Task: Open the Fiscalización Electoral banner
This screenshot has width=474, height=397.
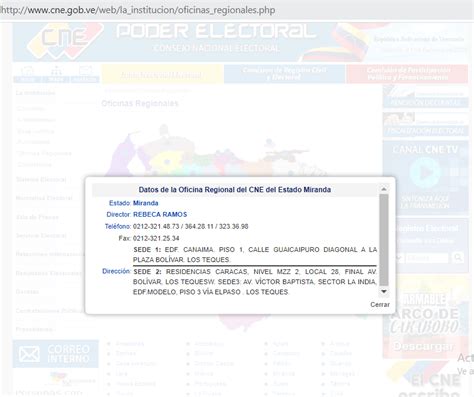Action: 425,125
